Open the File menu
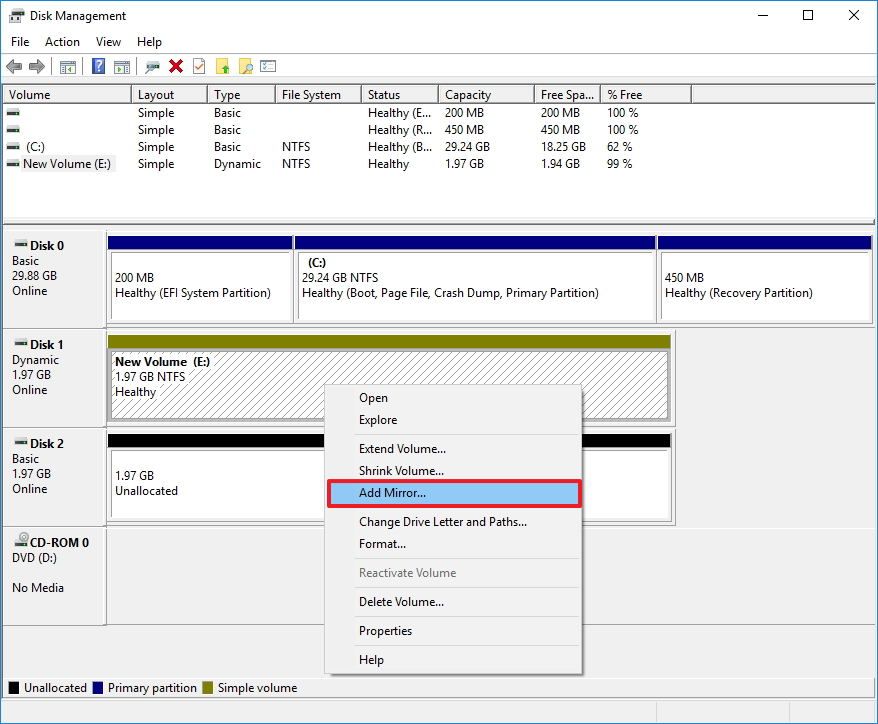Viewport: 878px width, 724px height. tap(18, 42)
